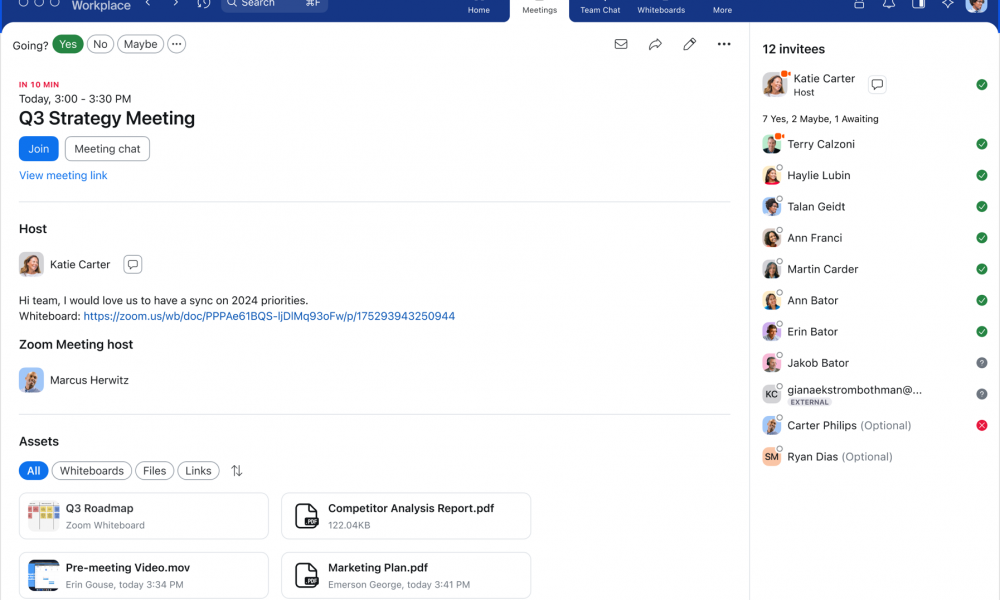Image resolution: width=1000 pixels, height=600 pixels.
Task: Open the View meeting link
Action: pos(63,176)
